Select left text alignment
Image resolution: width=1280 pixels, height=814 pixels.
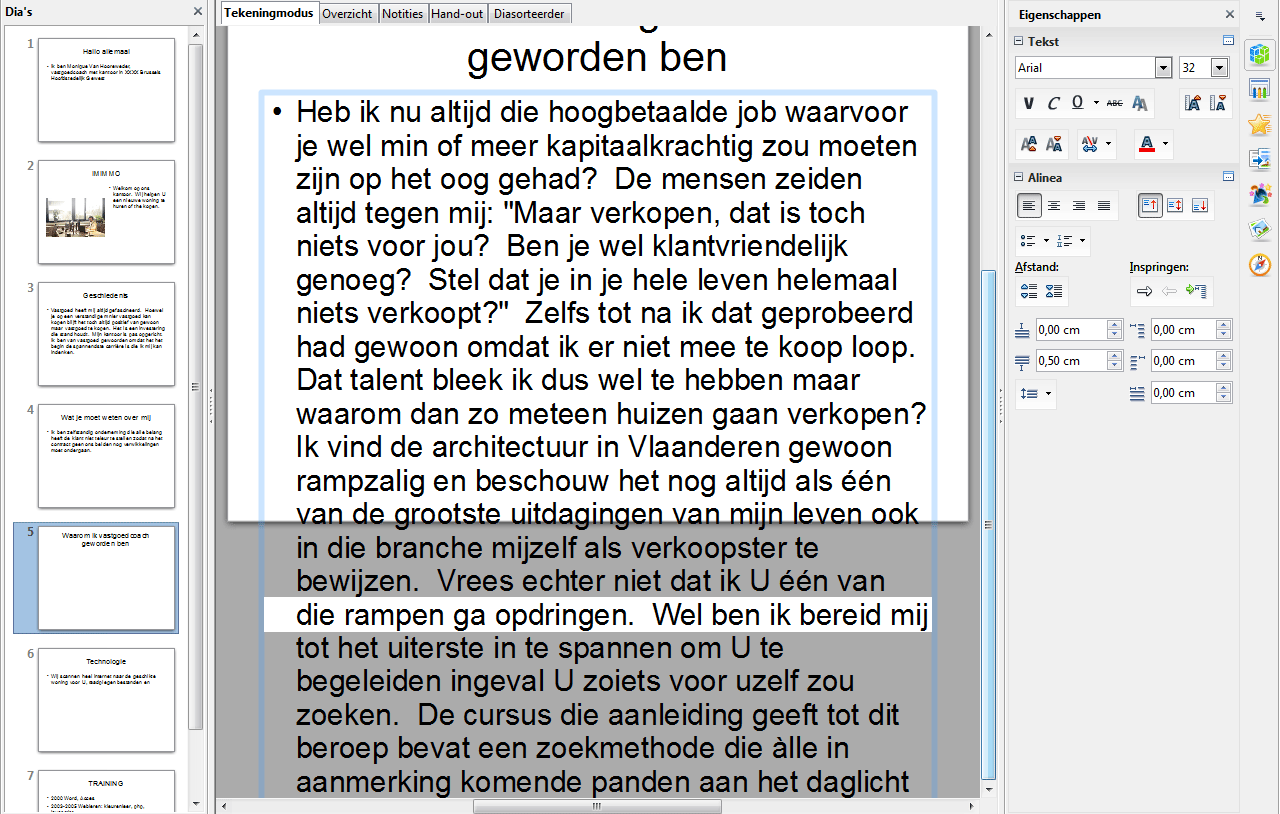point(1029,206)
